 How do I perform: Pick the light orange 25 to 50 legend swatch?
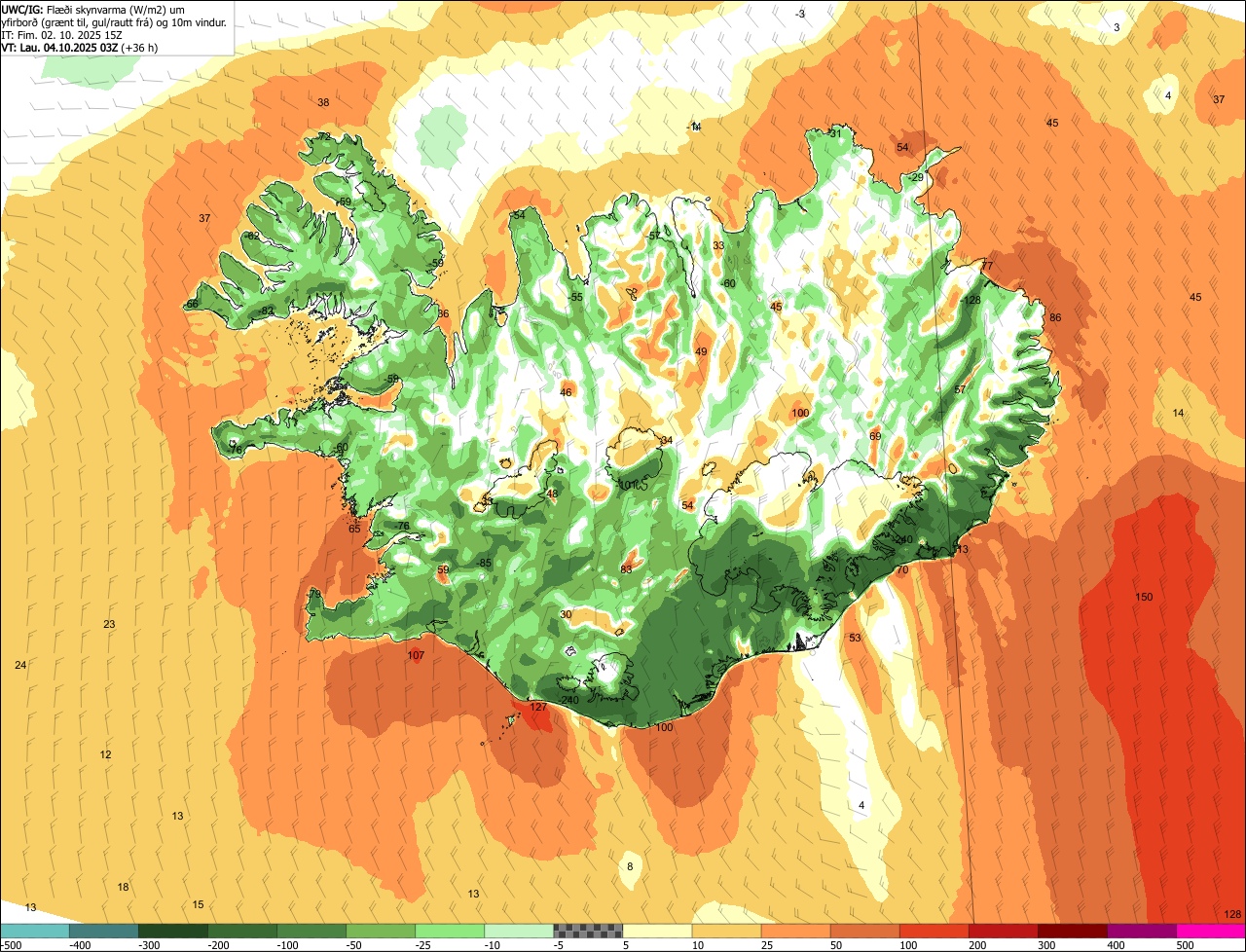(x=795, y=931)
